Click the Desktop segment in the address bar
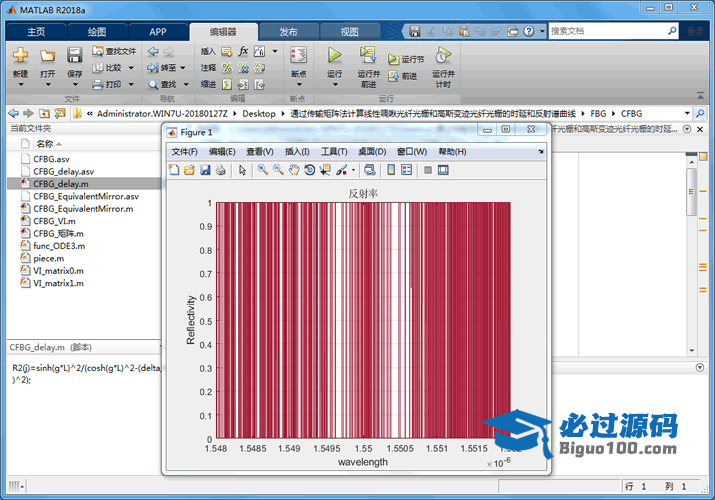This screenshot has height=500, width=715. click(x=259, y=113)
